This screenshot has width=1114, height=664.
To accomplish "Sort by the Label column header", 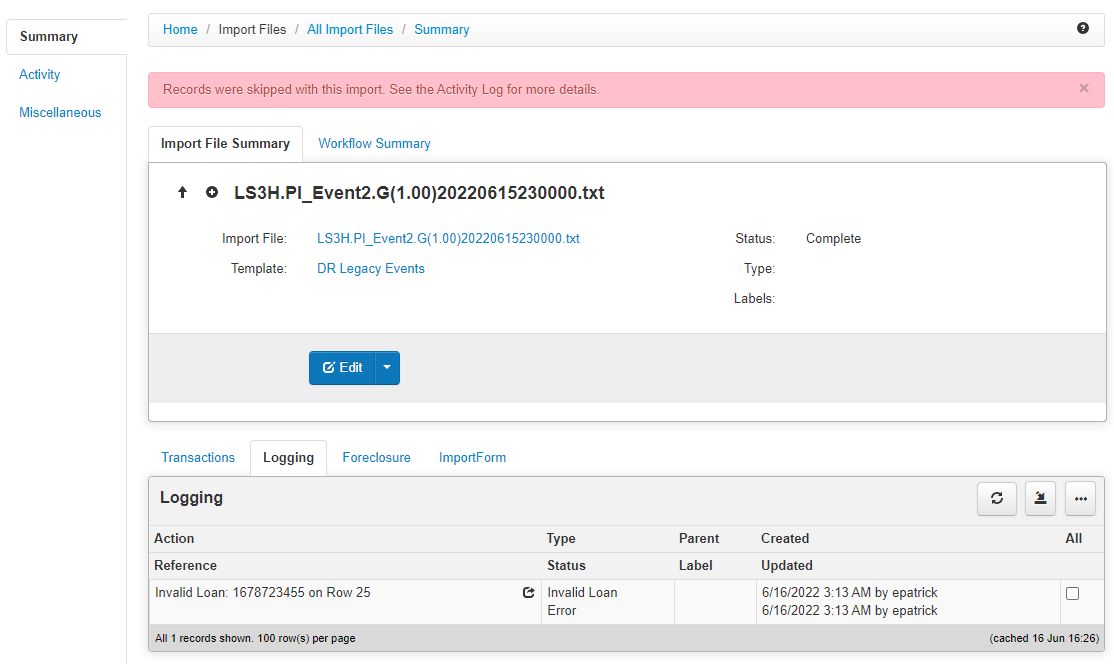I will (696, 565).
